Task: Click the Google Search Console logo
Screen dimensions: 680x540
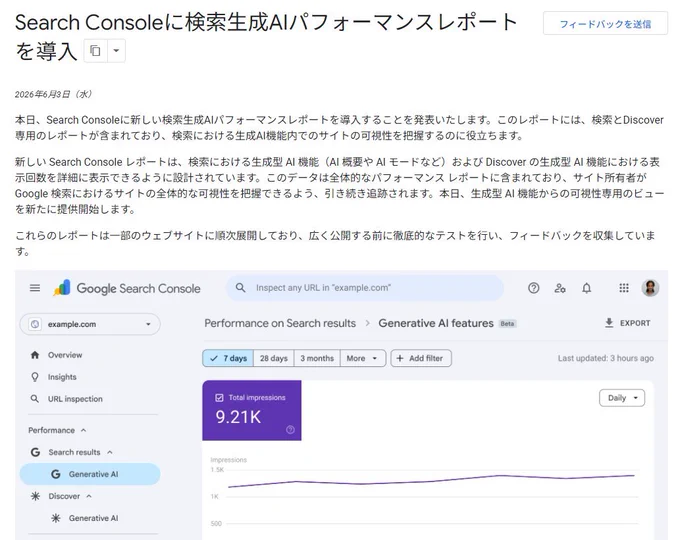Action: [x=127, y=288]
